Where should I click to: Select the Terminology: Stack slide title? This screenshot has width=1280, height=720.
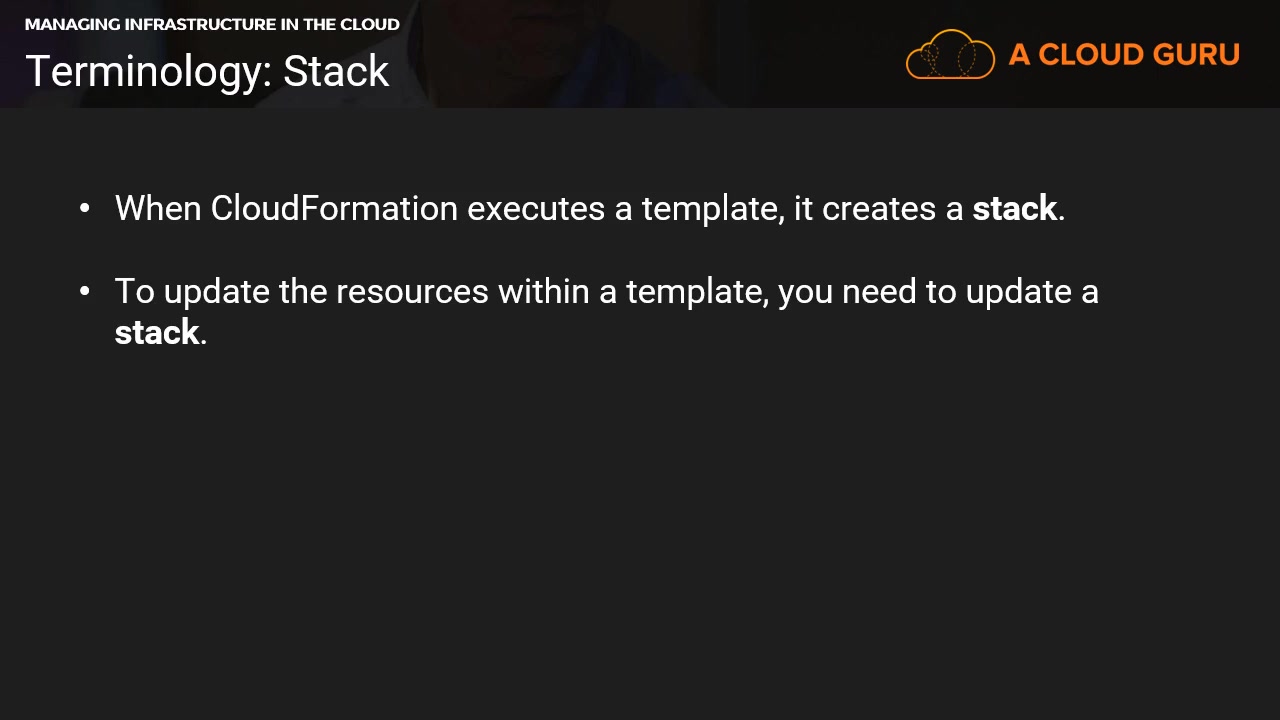[x=207, y=71]
